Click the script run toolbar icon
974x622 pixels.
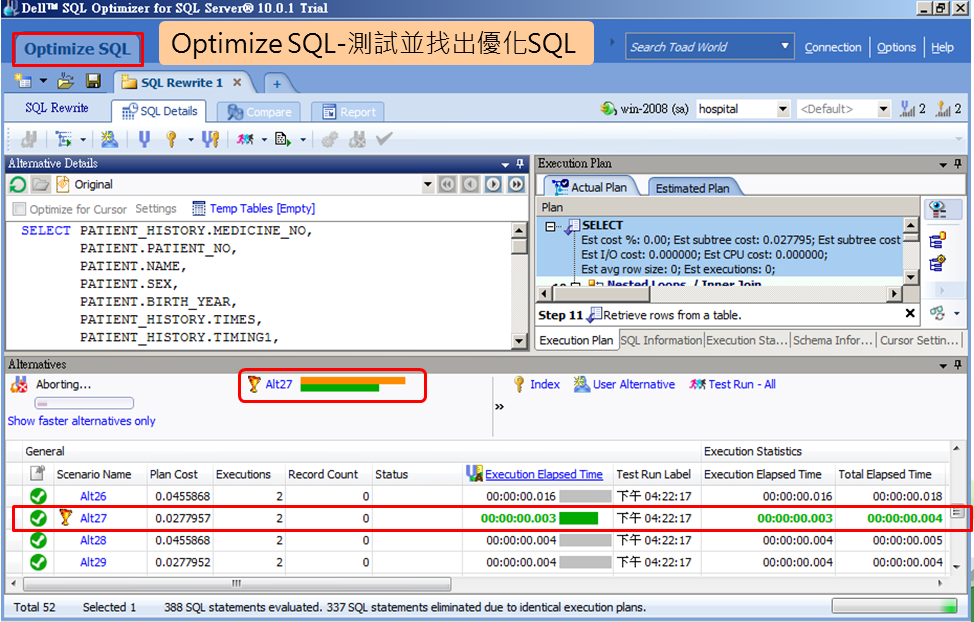click(283, 139)
